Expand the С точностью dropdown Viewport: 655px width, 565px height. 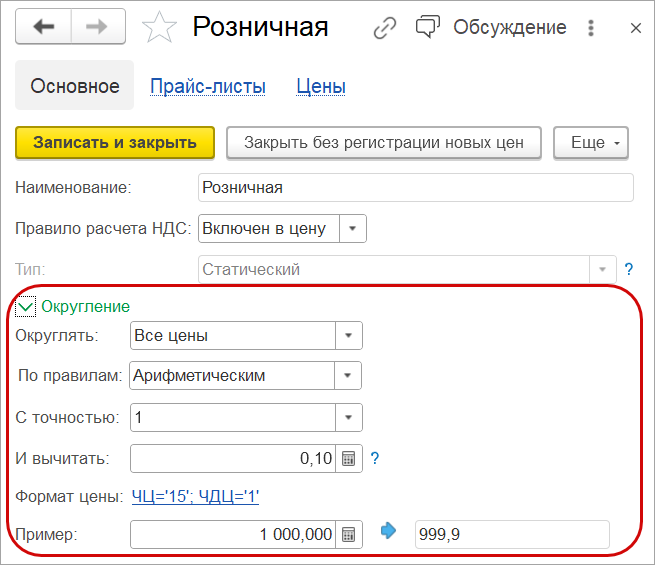[348, 417]
